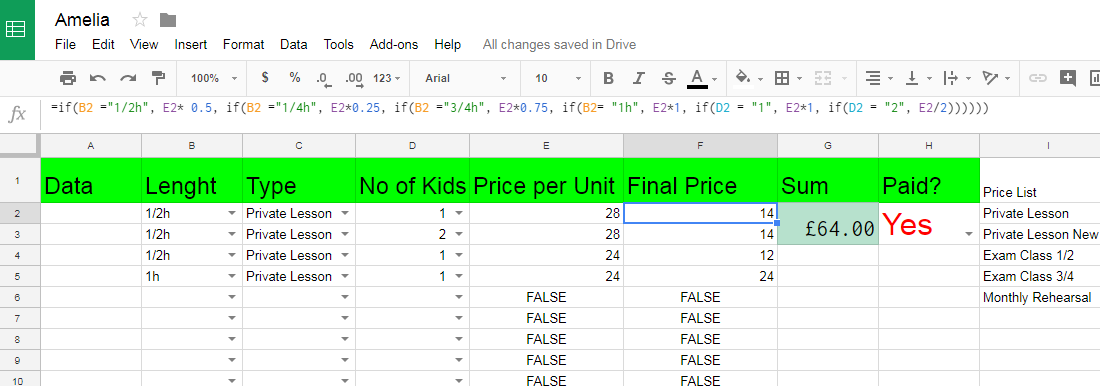Open the Lenght dropdown in row 2

point(232,213)
